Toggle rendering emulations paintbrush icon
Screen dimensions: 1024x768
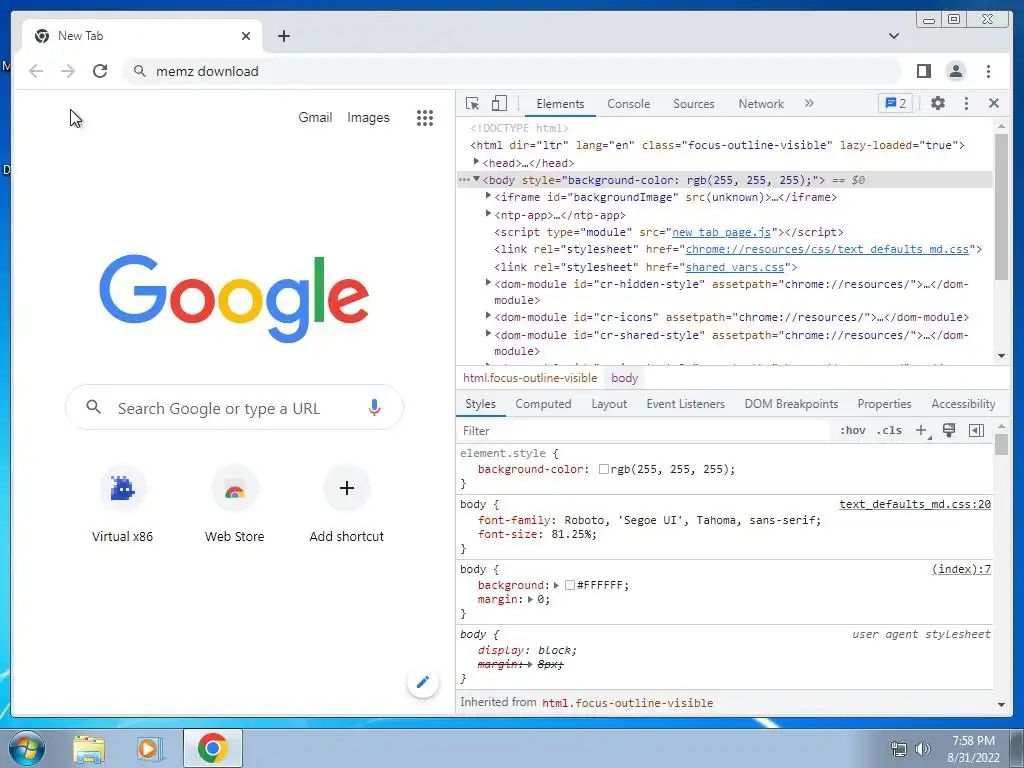point(949,430)
